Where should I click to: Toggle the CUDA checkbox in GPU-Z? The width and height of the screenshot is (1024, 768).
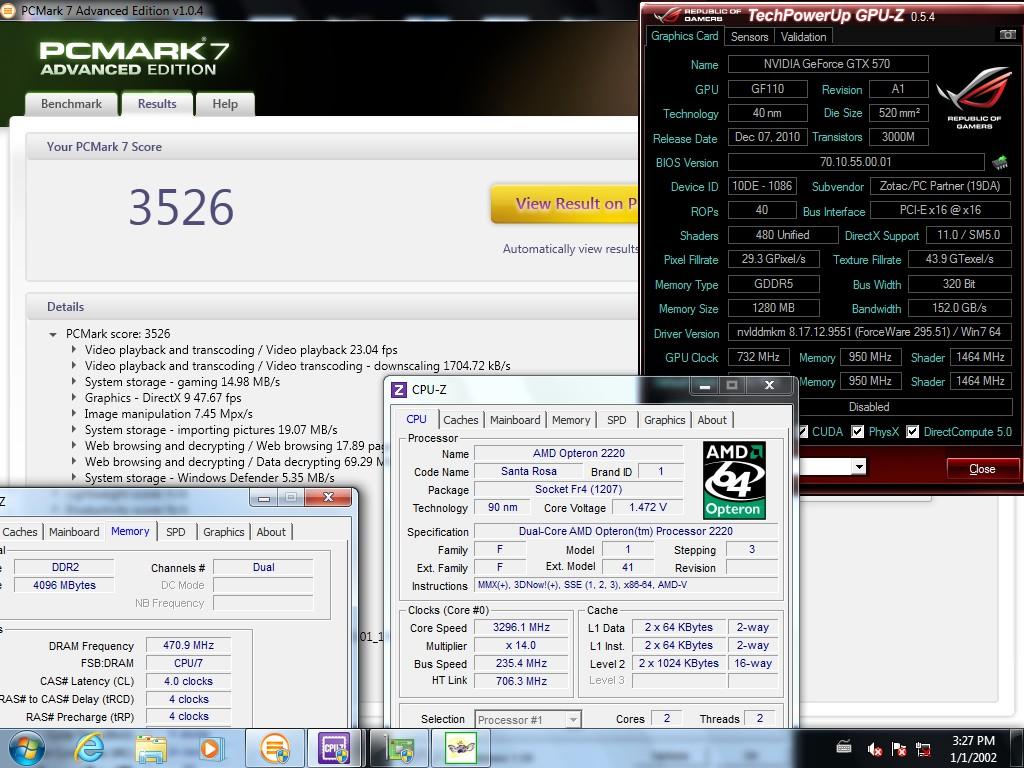click(803, 432)
